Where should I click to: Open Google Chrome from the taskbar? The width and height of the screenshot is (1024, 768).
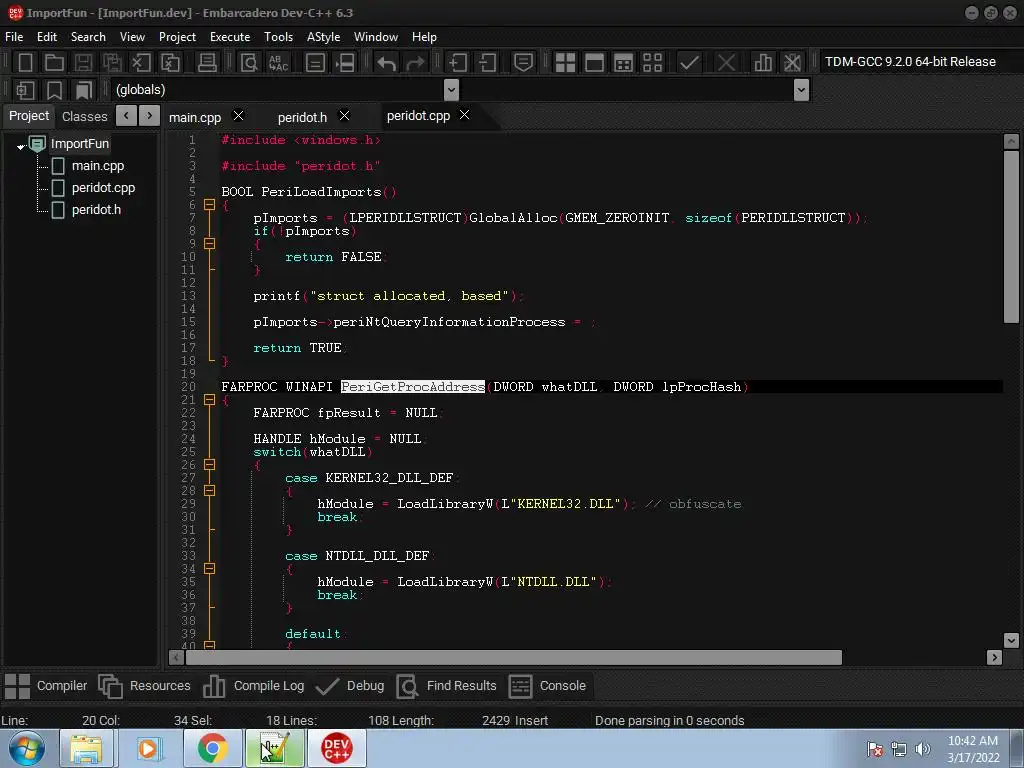[x=213, y=748]
